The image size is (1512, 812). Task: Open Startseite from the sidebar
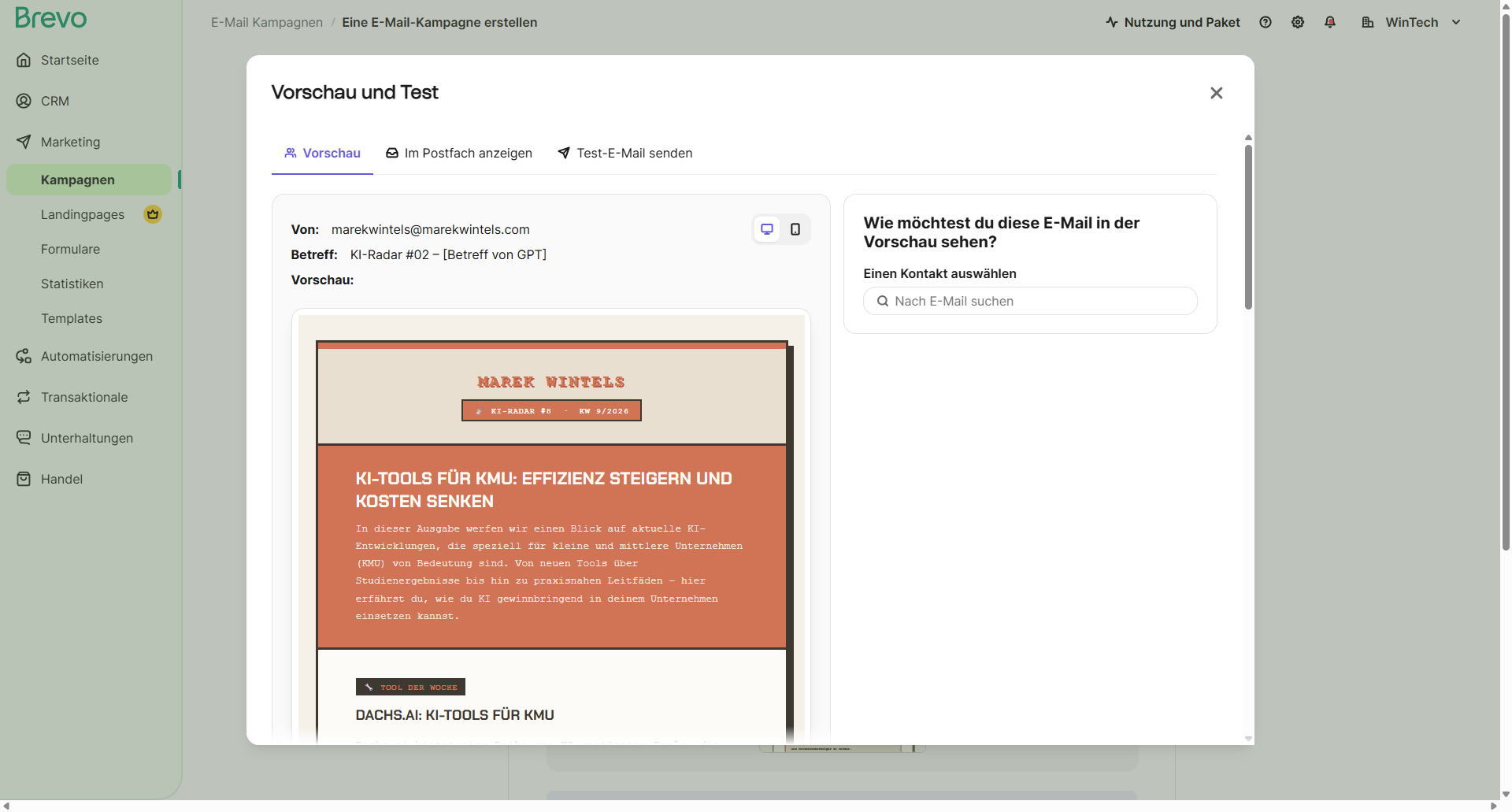click(69, 60)
